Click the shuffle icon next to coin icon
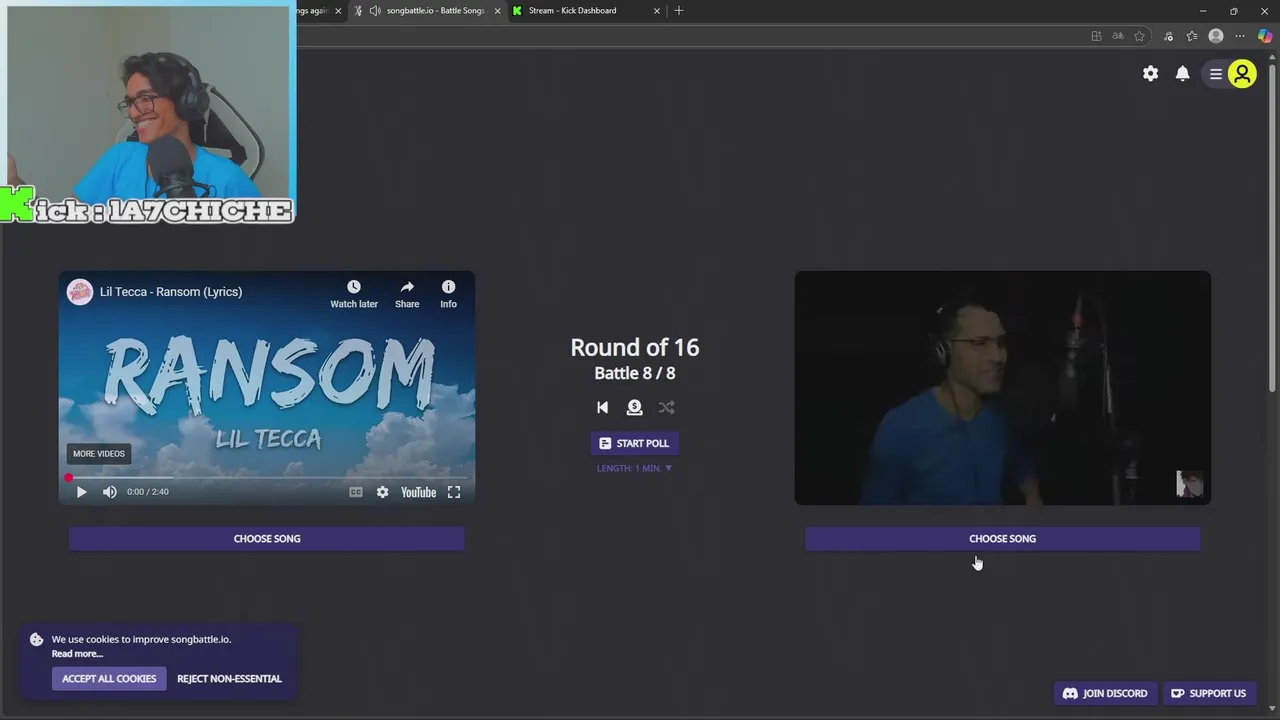1280x720 pixels. 666,407
